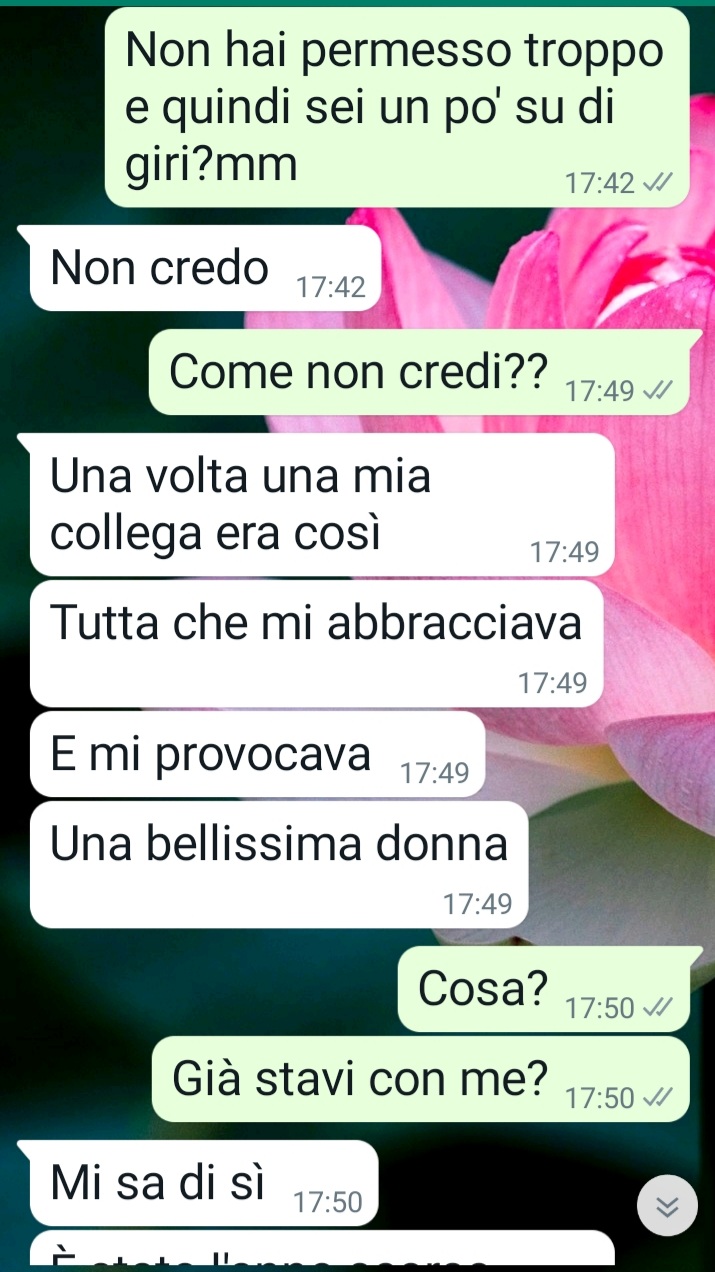
Task: Tap the 'Tutta che mi abbracciava' message
Action: coord(317,644)
